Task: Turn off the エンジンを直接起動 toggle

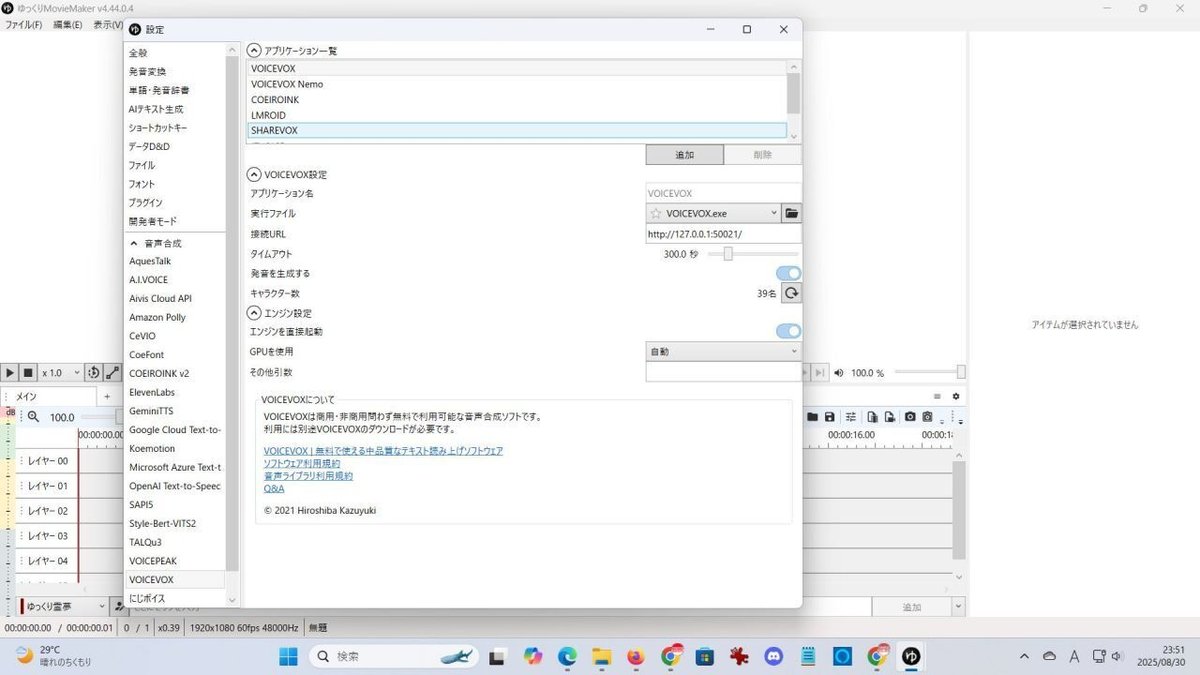Action: tap(787, 331)
